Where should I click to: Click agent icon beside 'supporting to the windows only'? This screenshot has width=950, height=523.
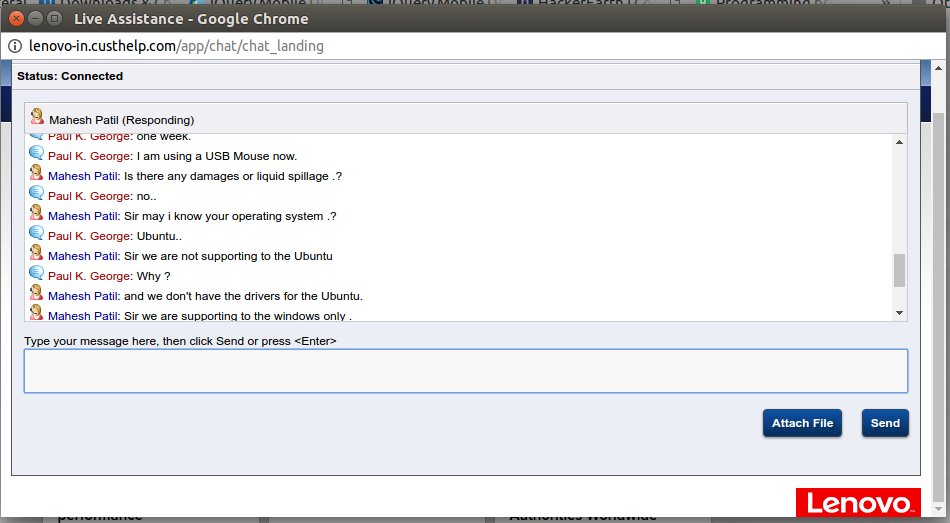click(x=36, y=312)
